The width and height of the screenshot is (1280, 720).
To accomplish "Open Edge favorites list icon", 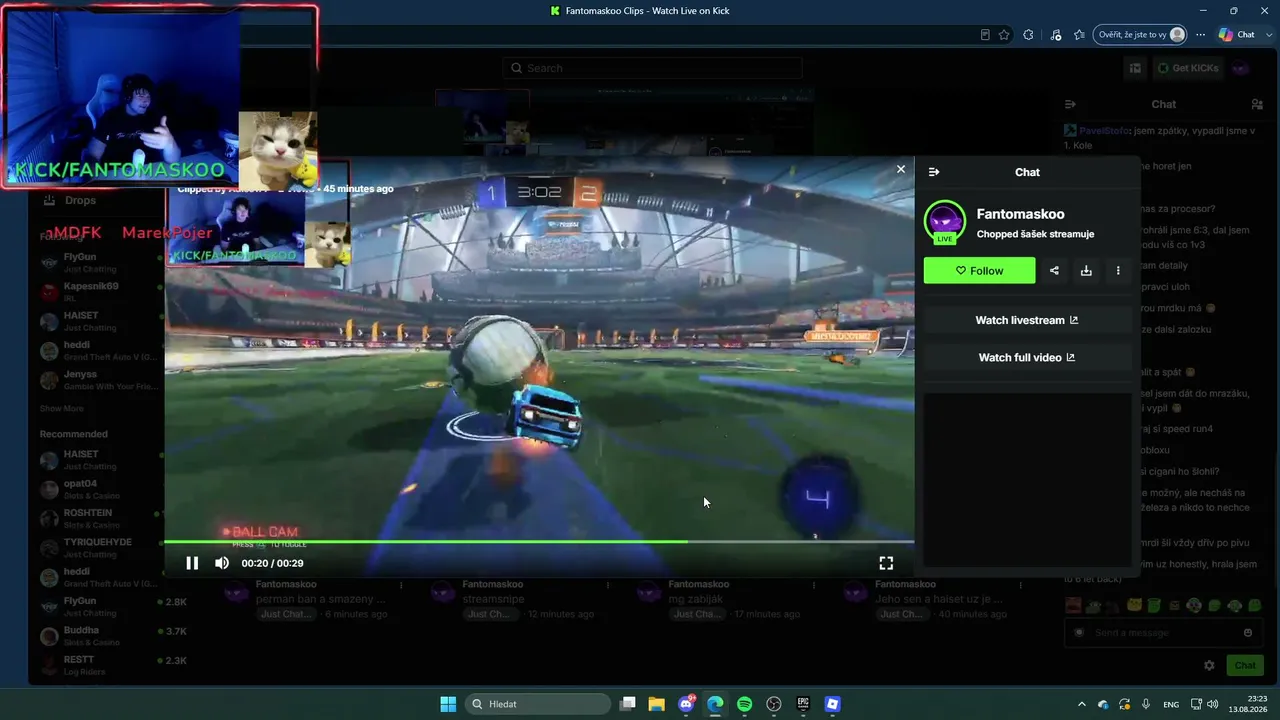I will 1079,35.
